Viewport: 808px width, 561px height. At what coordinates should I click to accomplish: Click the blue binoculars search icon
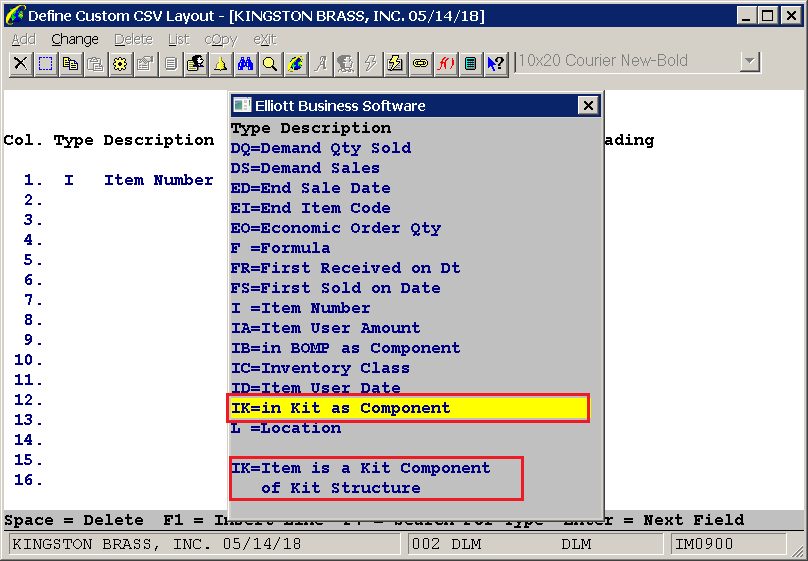[x=245, y=64]
